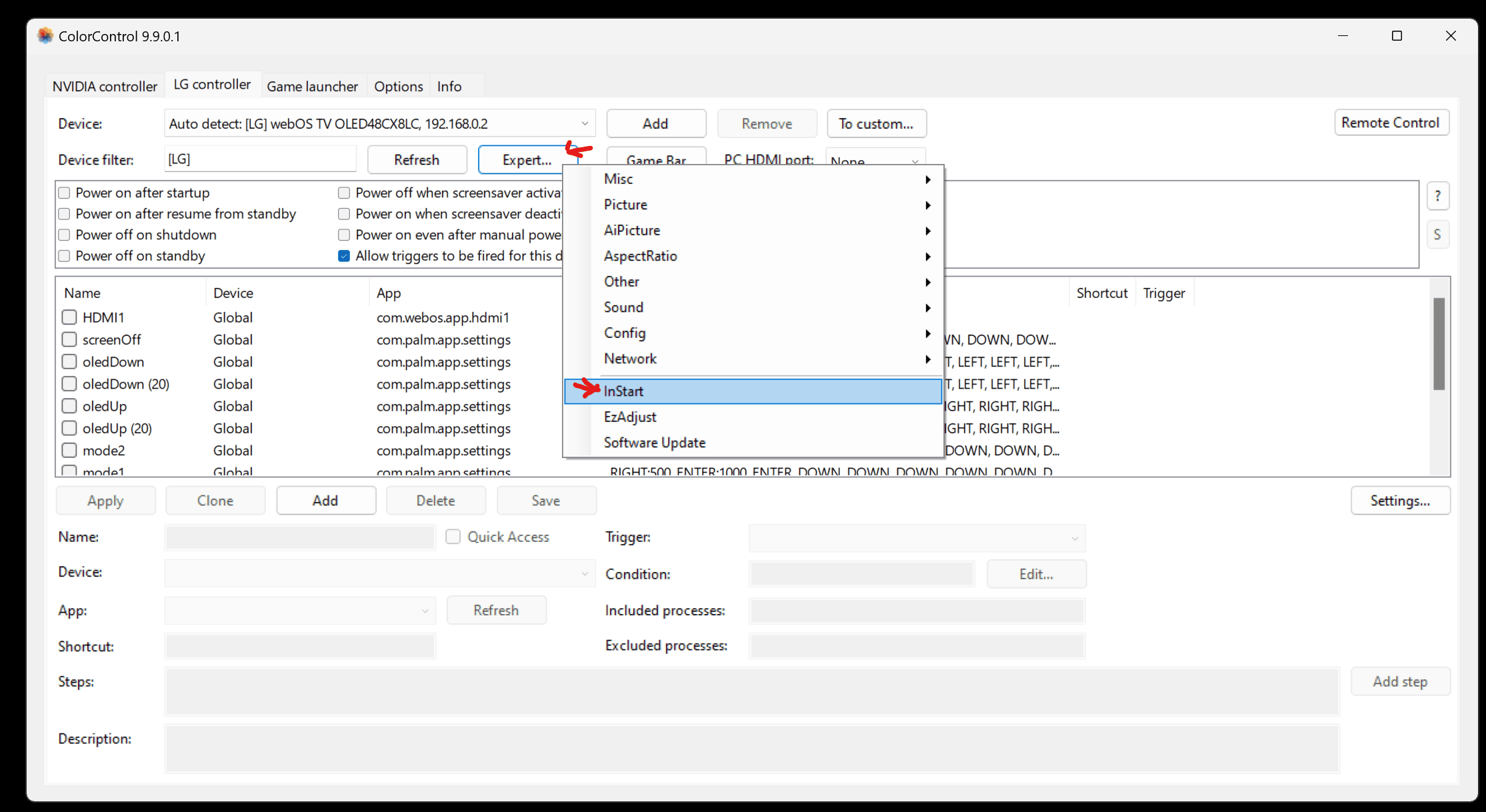Switch to the LG controller tab
Screen dimensions: 1486x812
tap(212, 84)
